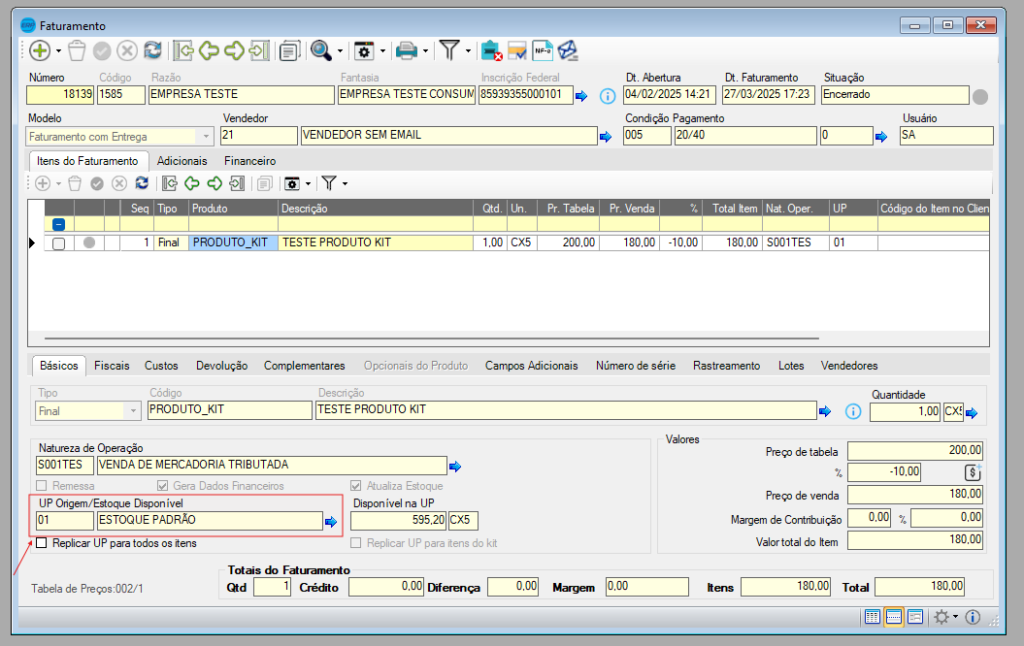The image size is (1024, 646).
Task: Click the printer icon
Action: [407, 51]
